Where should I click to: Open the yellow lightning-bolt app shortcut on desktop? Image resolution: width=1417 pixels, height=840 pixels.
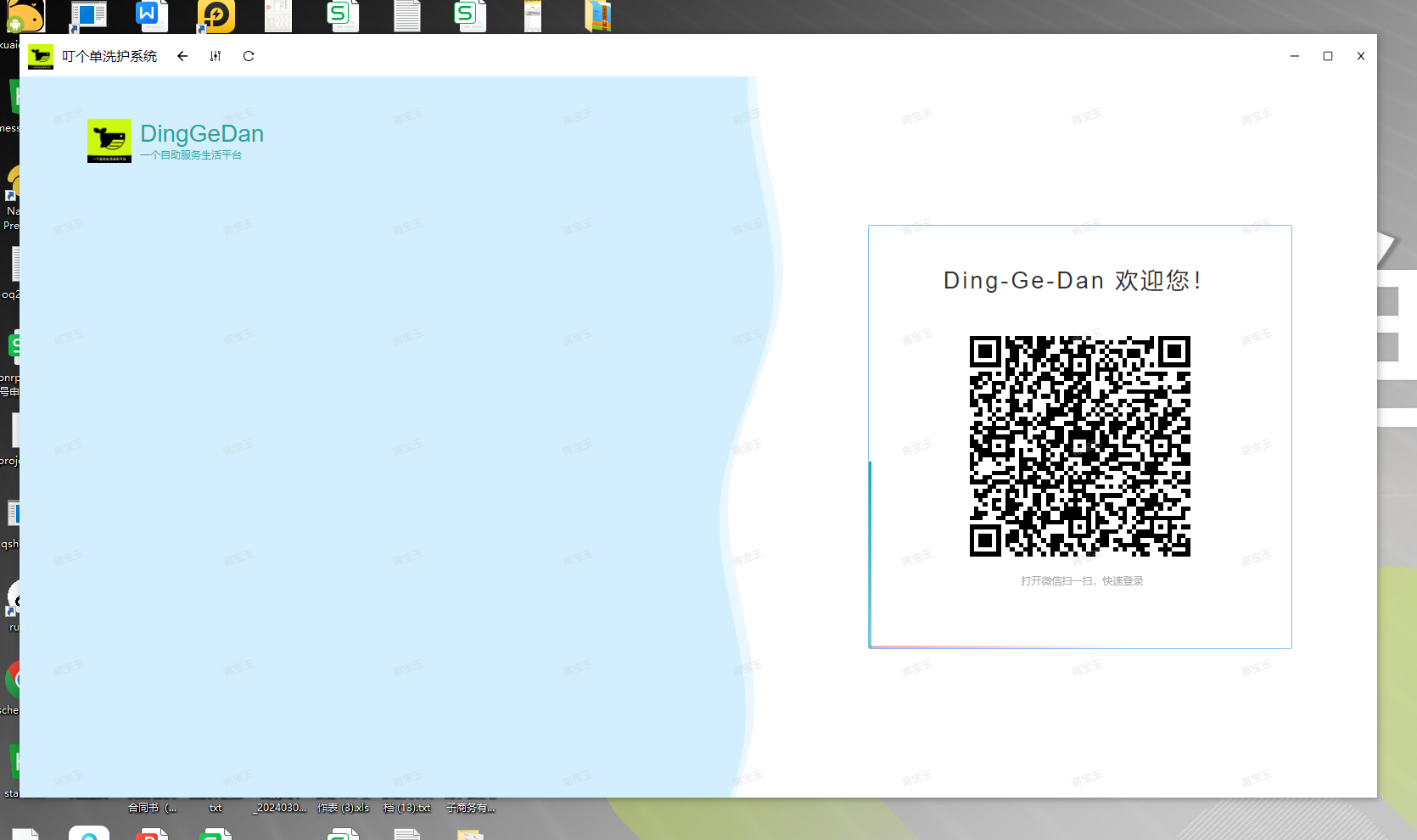coord(216,16)
